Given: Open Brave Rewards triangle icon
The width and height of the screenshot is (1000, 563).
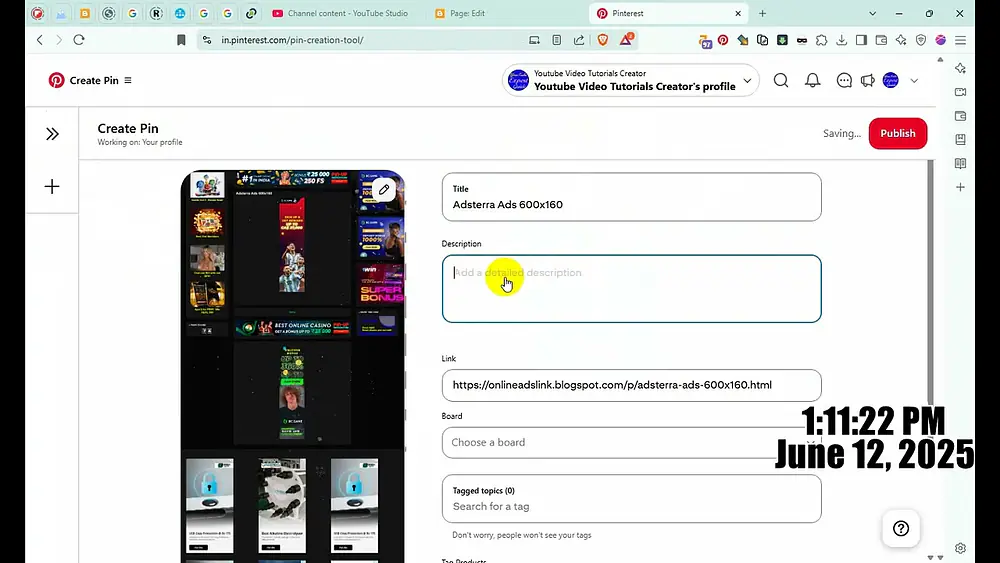Looking at the screenshot, I should click(626, 40).
